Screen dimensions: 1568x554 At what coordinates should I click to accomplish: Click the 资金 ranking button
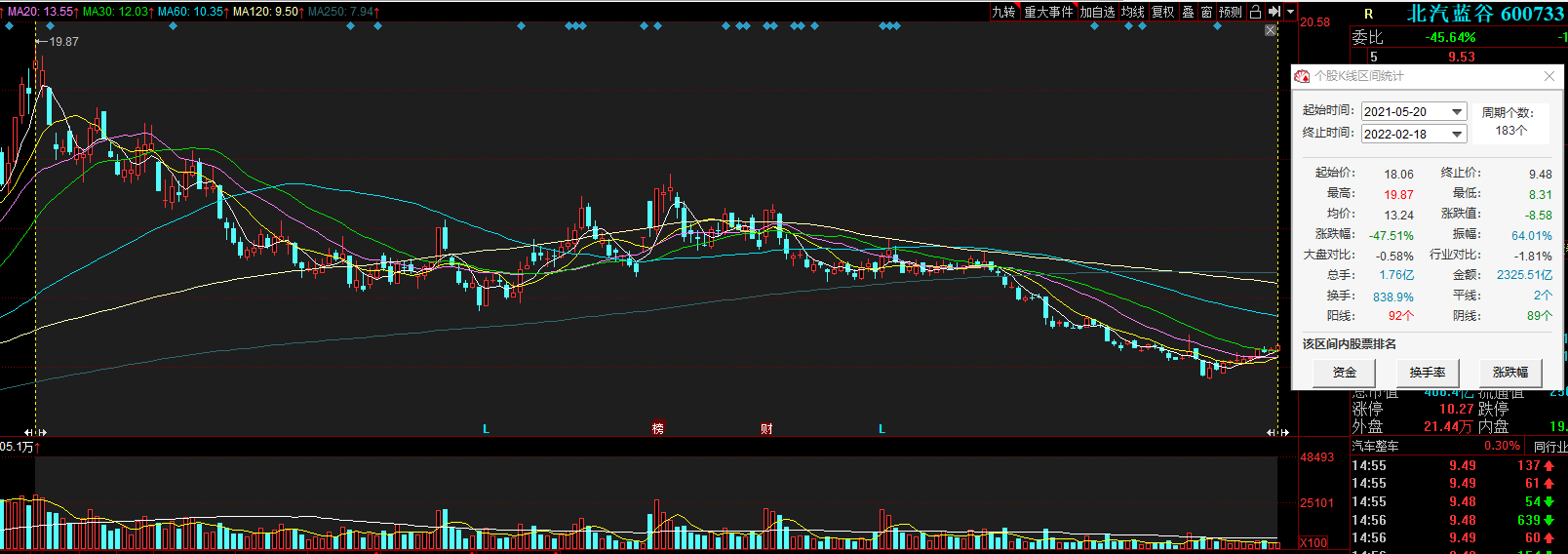pos(1344,373)
